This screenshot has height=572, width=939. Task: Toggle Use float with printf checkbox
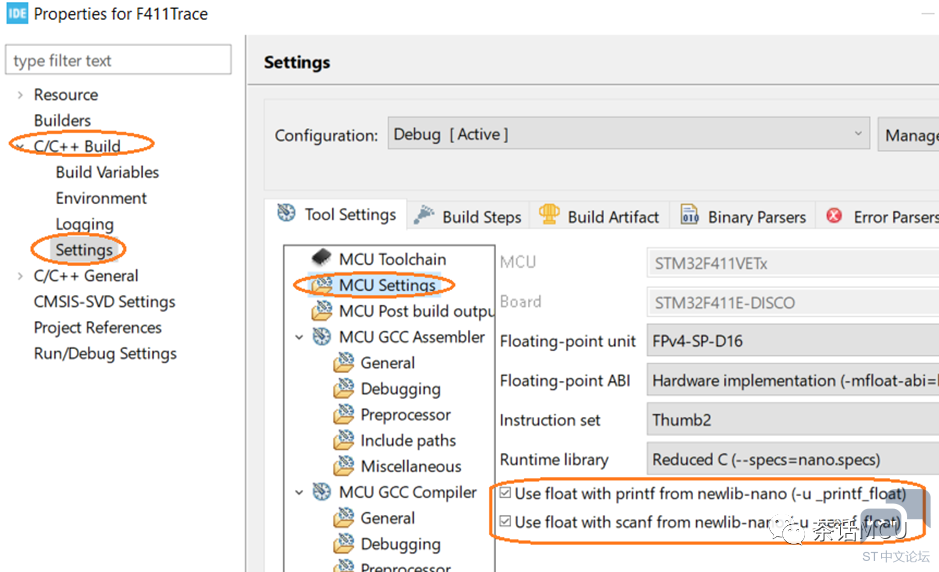tap(505, 492)
